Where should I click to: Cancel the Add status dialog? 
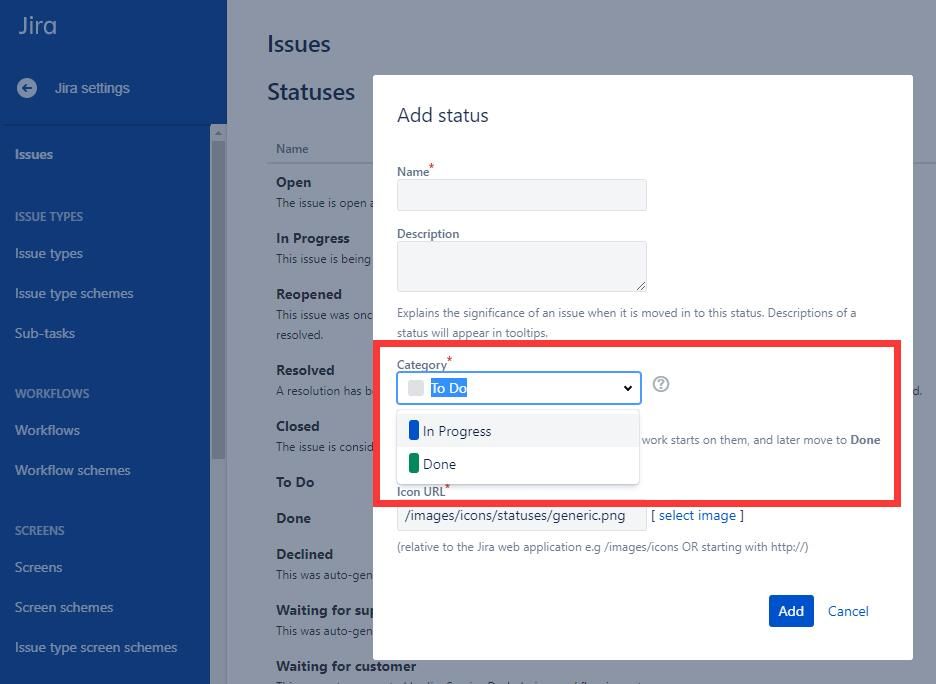click(848, 611)
